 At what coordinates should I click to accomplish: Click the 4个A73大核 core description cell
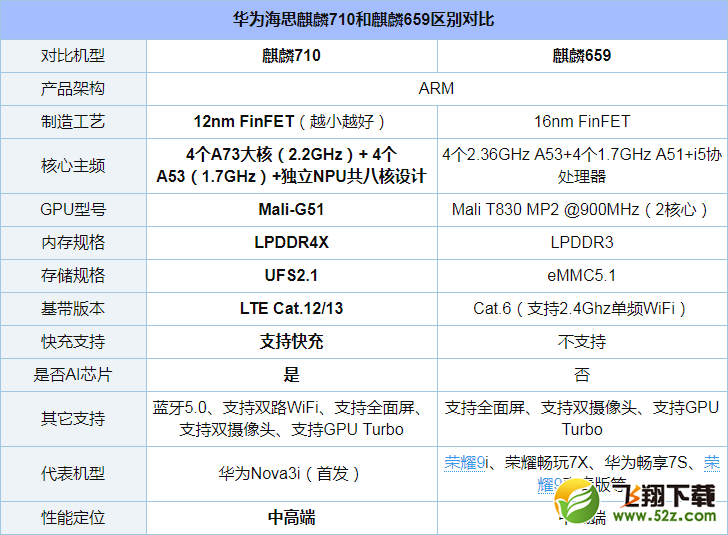point(292,166)
